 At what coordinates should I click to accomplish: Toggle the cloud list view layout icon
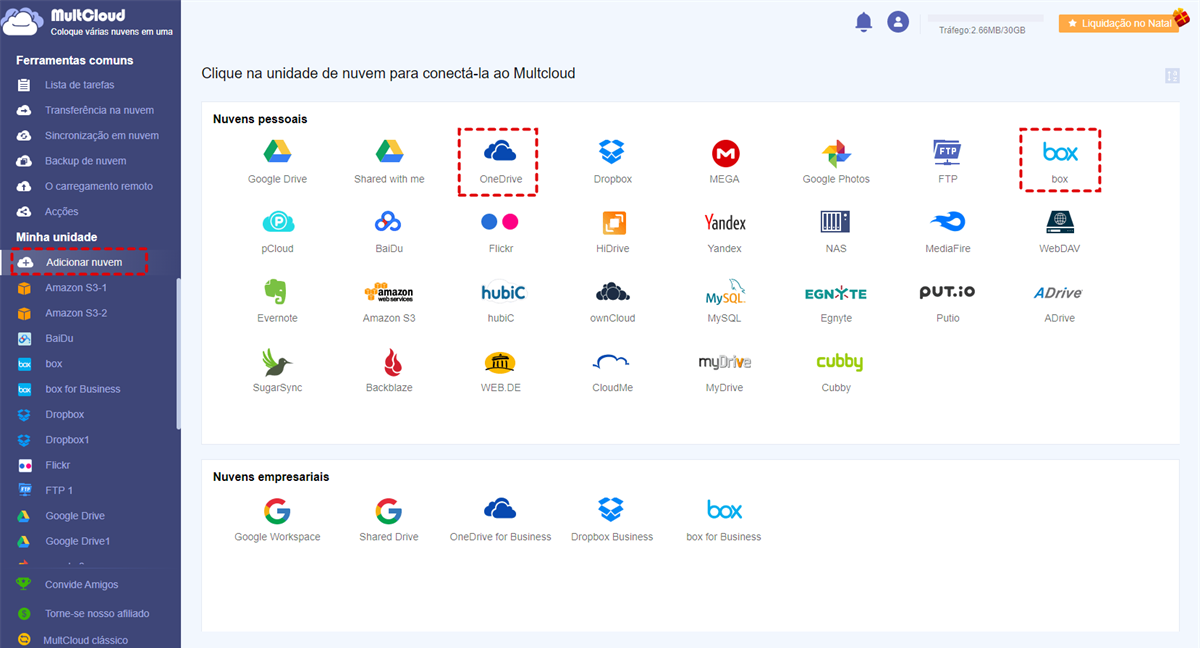[1172, 76]
